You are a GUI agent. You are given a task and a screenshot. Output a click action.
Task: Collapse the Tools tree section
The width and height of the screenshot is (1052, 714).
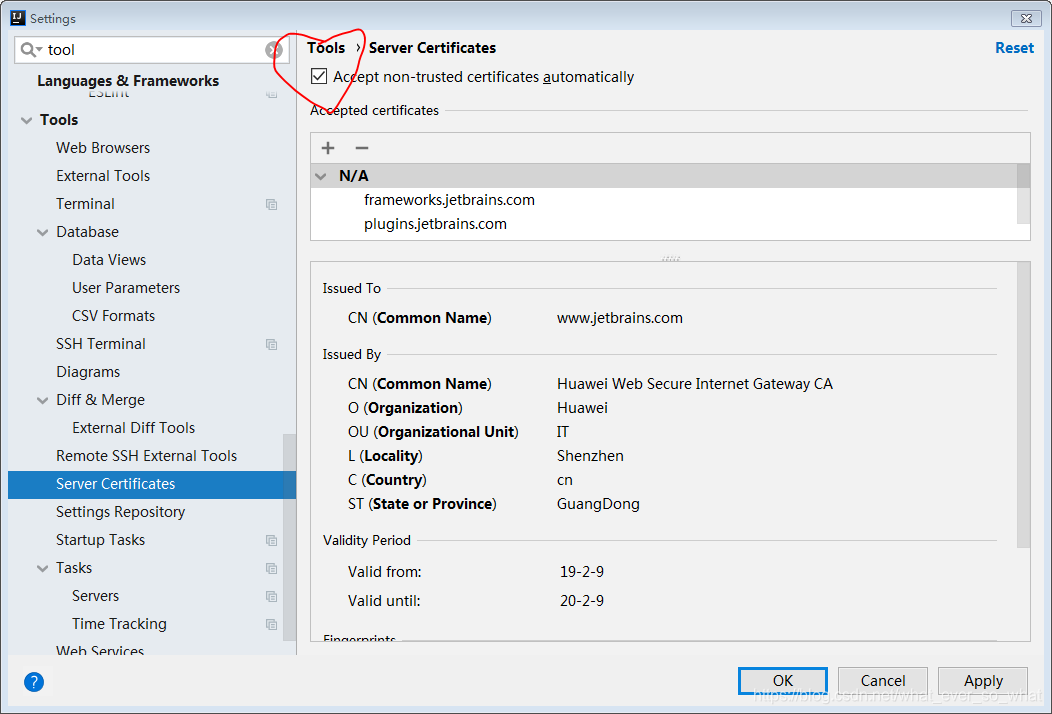coord(27,121)
